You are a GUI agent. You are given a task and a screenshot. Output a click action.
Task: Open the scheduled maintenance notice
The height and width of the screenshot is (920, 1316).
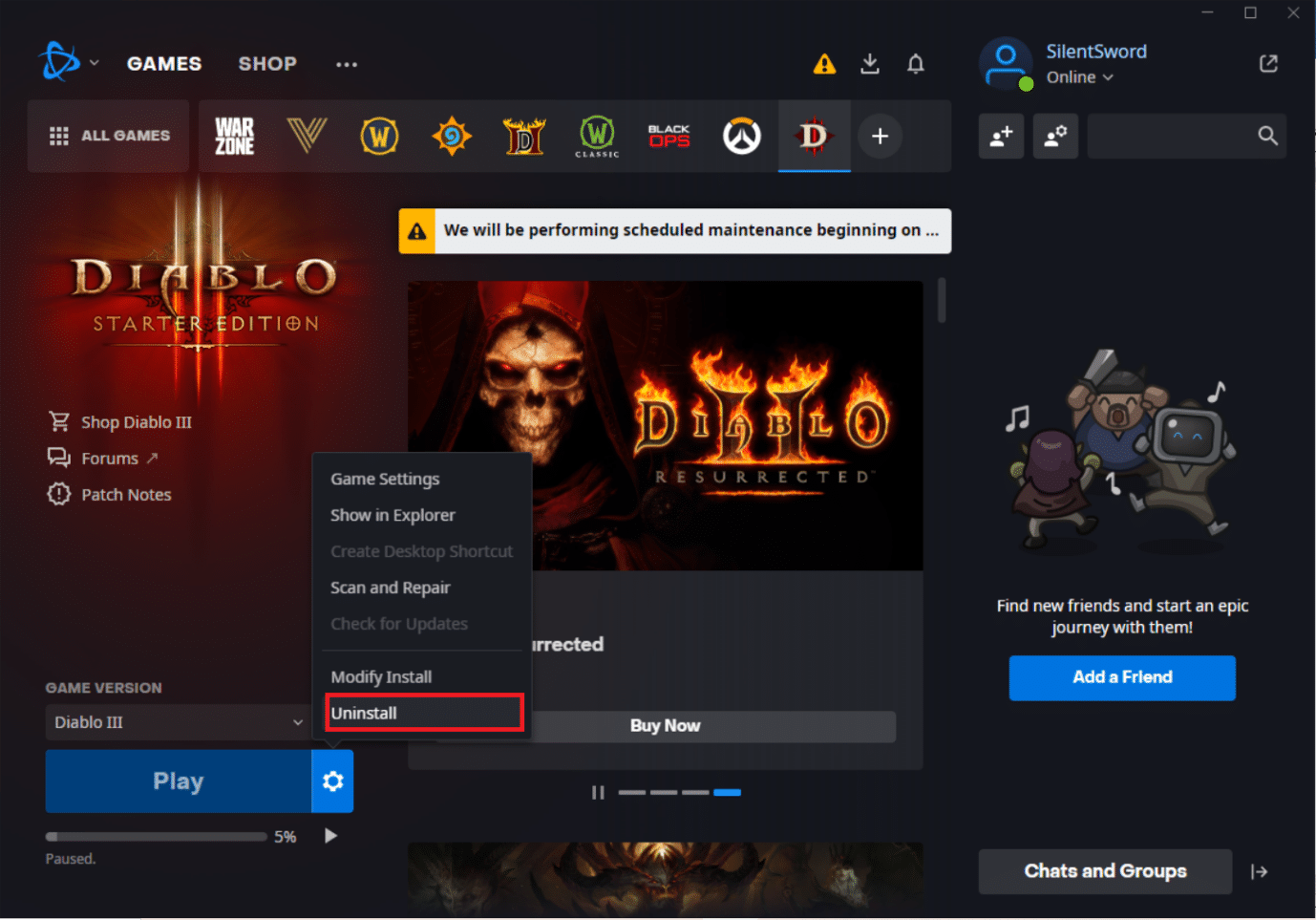pos(675,230)
